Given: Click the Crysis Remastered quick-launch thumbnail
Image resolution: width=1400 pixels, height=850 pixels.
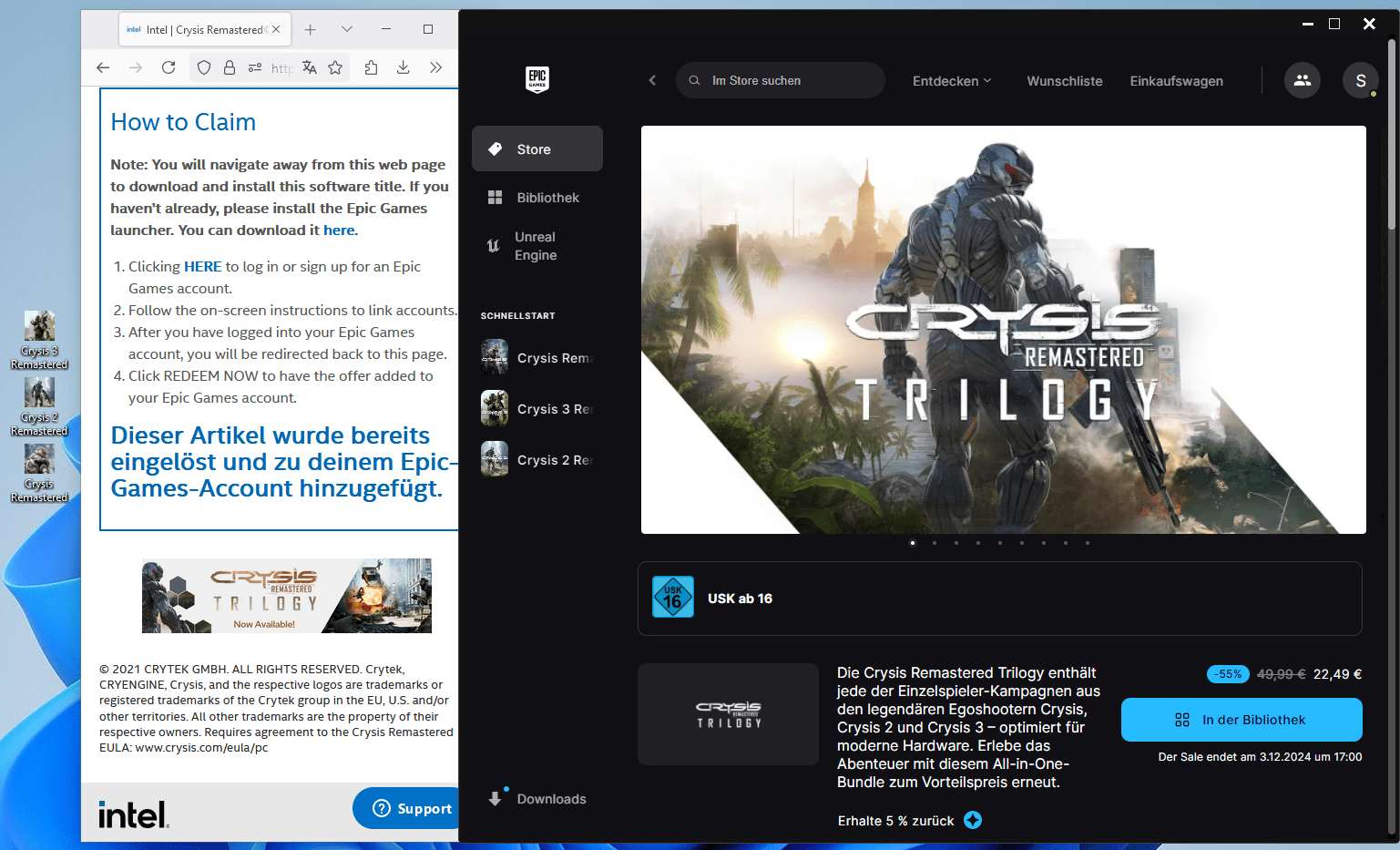Looking at the screenshot, I should 495,357.
